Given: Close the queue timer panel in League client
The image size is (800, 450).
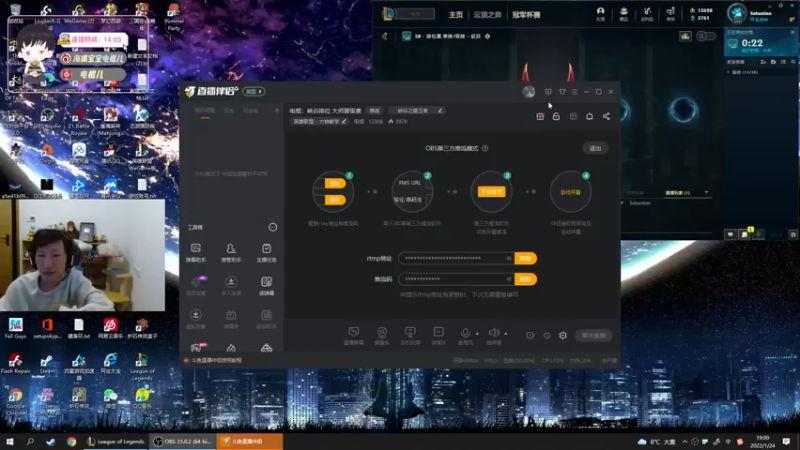Looking at the screenshot, I should [792, 32].
